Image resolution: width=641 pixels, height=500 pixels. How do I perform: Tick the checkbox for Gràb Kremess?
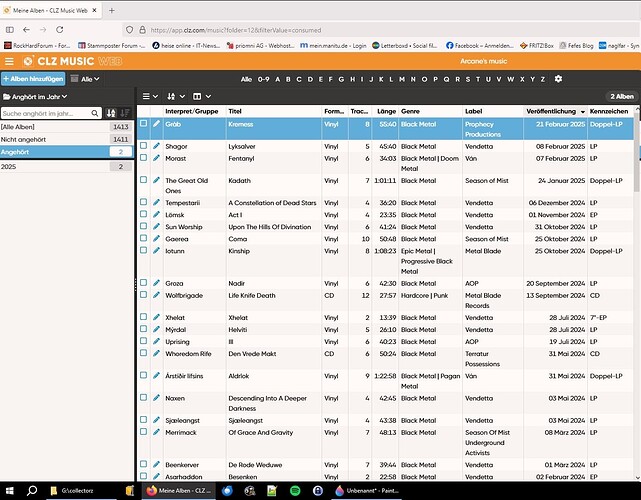[143, 123]
